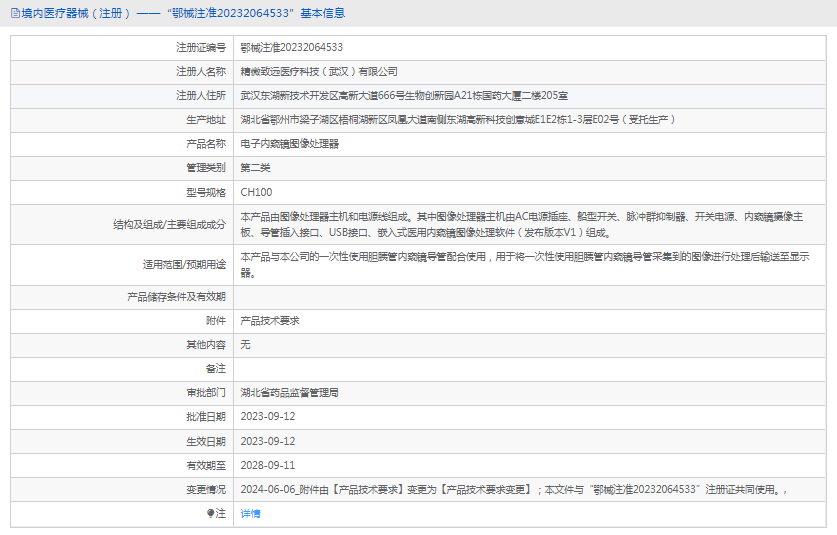Click the 审批部门 field label
Image resolution: width=837 pixels, height=535 pixels.
206,392
